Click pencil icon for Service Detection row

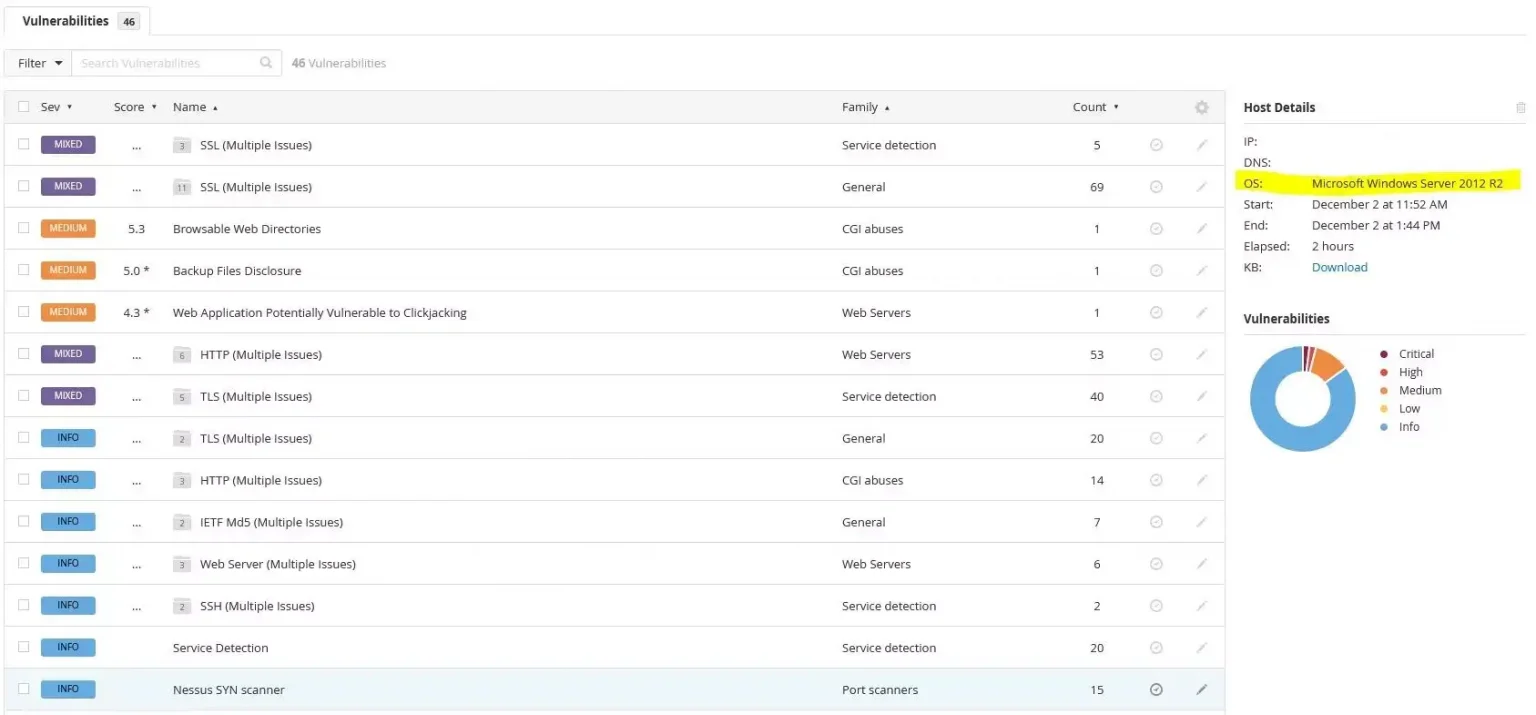coord(1201,648)
